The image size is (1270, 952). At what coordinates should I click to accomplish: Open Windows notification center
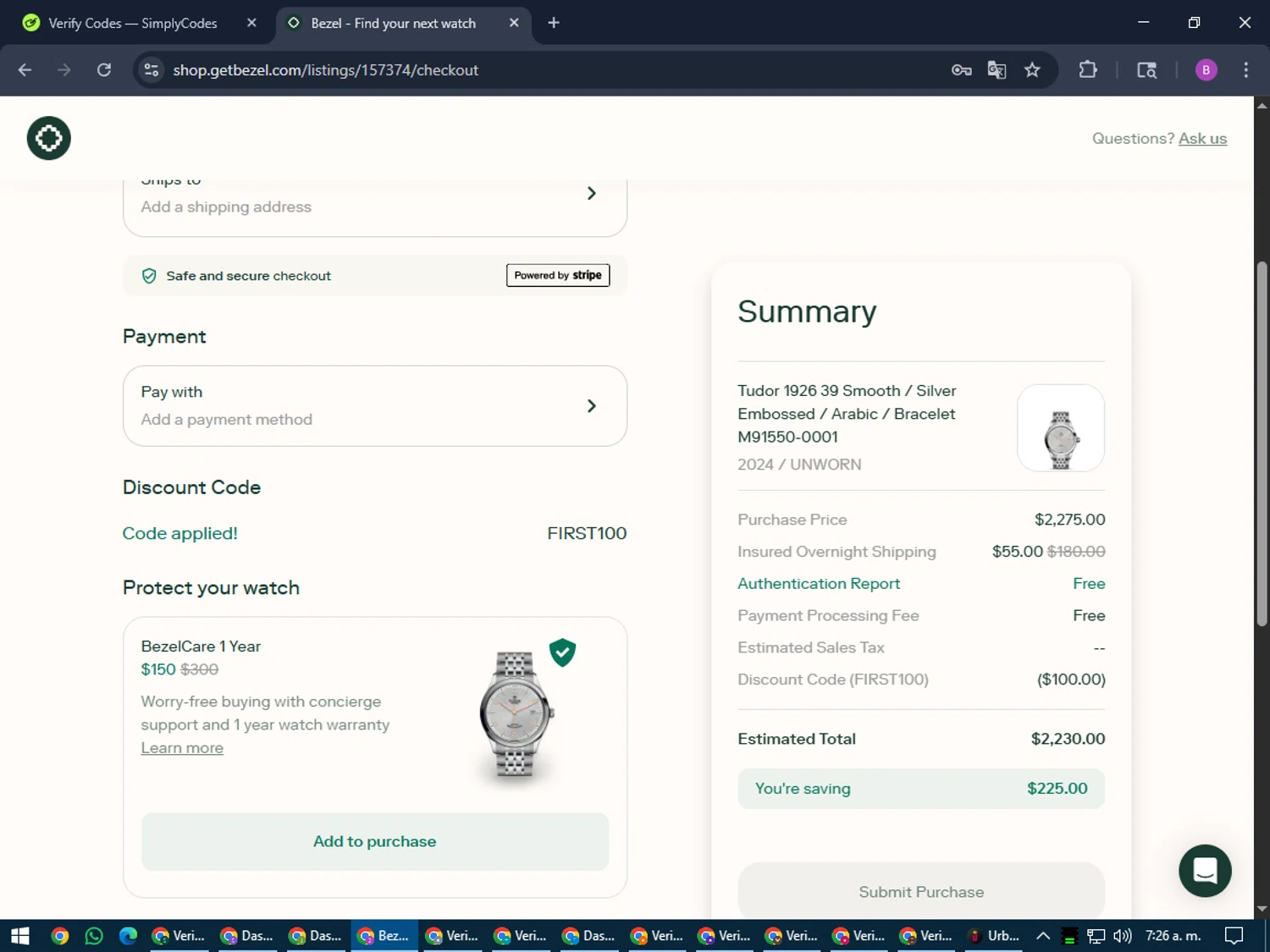click(1234, 935)
